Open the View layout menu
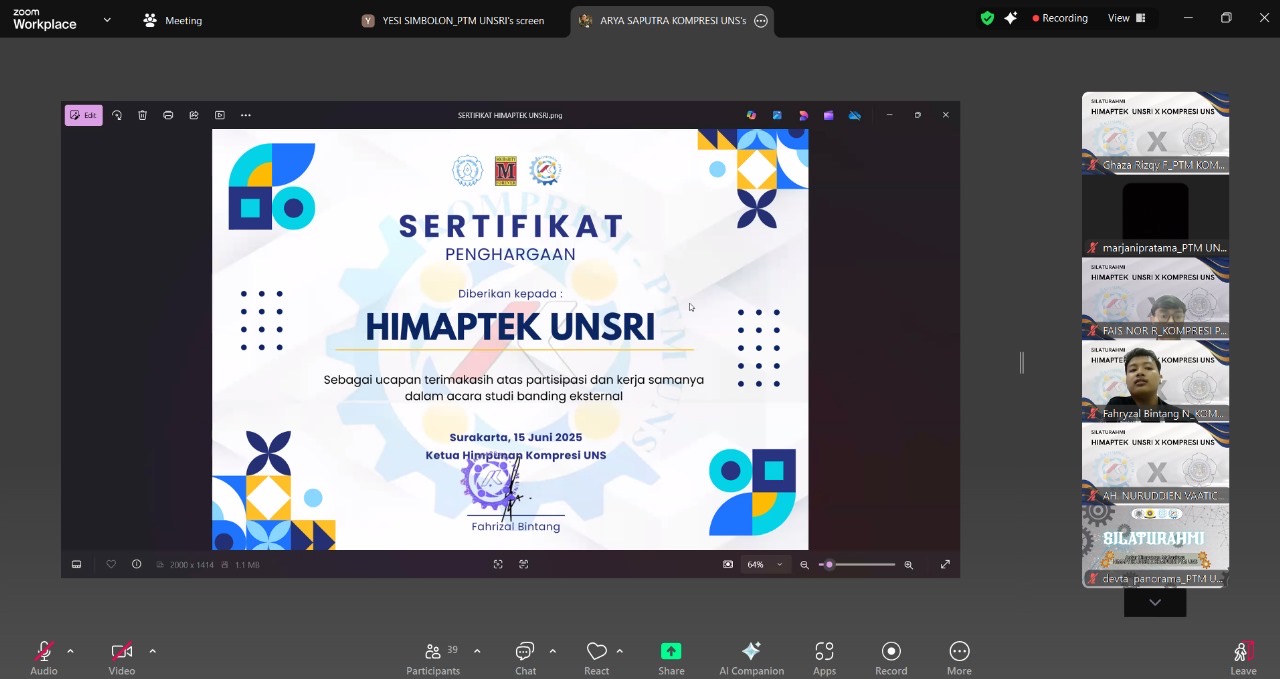Image resolution: width=1280 pixels, height=679 pixels. (x=1127, y=18)
